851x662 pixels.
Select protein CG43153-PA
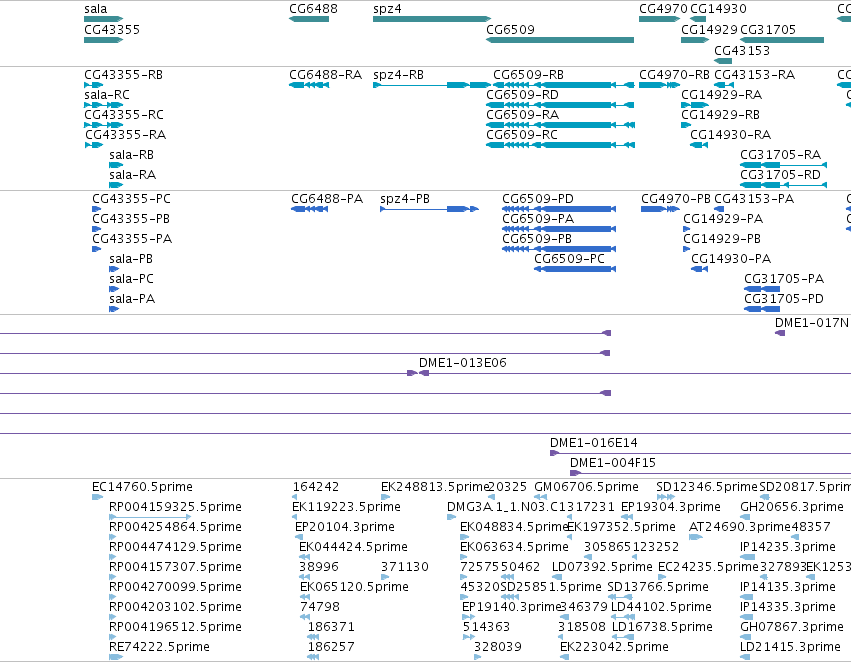coord(719,209)
